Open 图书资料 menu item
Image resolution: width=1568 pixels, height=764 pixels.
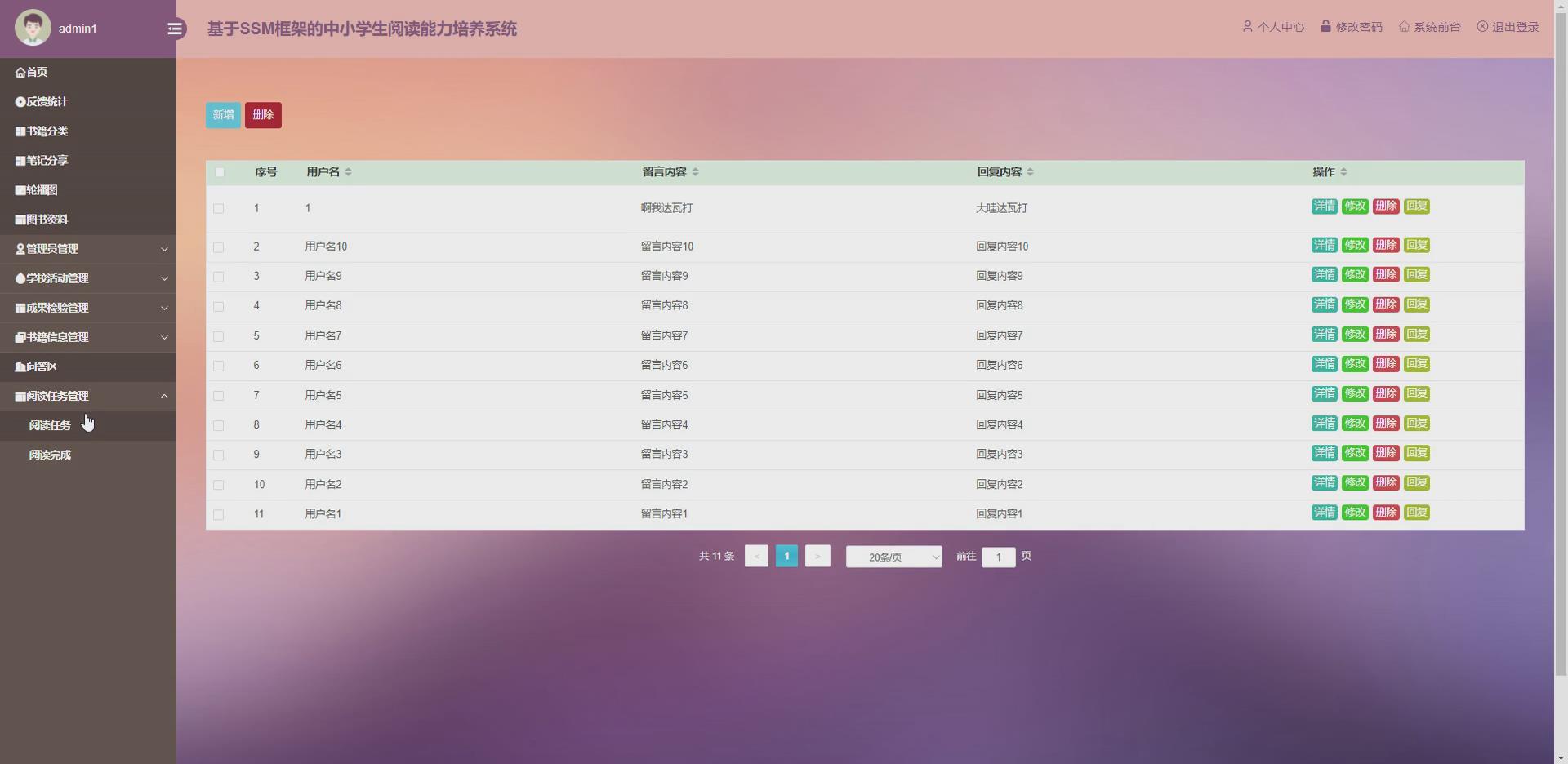click(x=88, y=219)
